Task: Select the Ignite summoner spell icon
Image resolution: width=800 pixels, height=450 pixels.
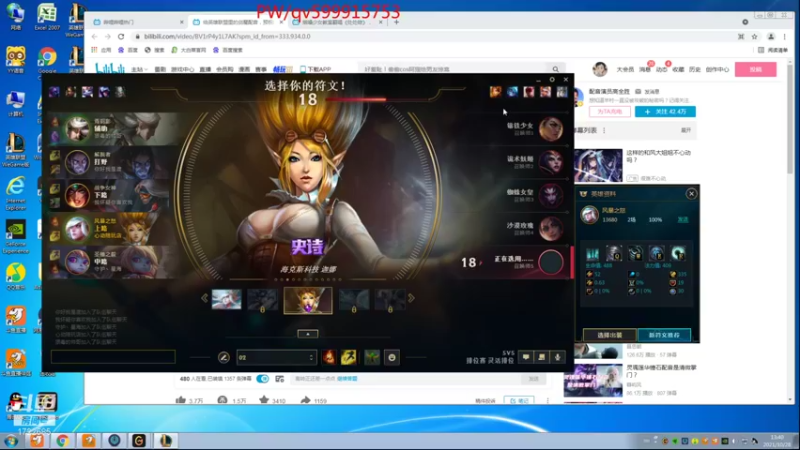Action: coord(329,357)
